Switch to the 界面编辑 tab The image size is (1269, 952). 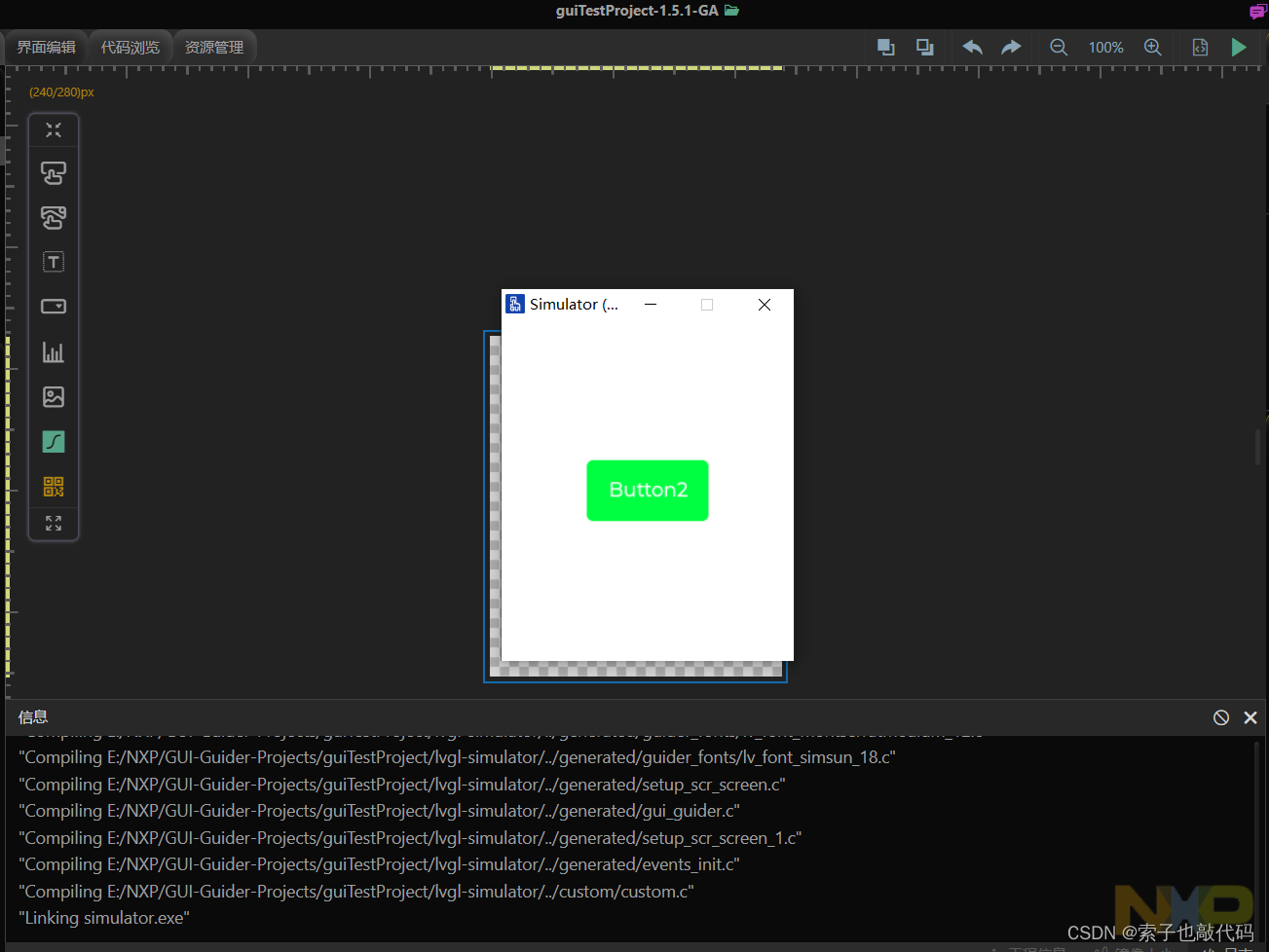tap(46, 47)
